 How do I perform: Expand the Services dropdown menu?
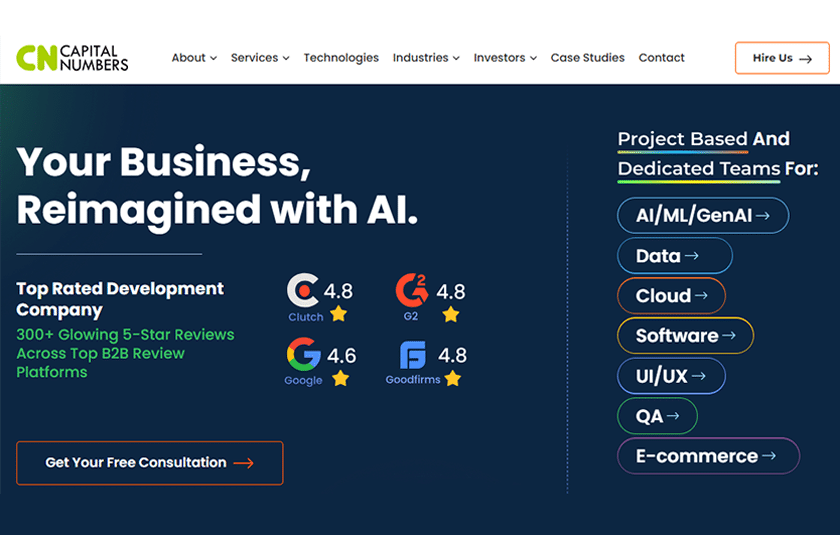click(x=260, y=58)
